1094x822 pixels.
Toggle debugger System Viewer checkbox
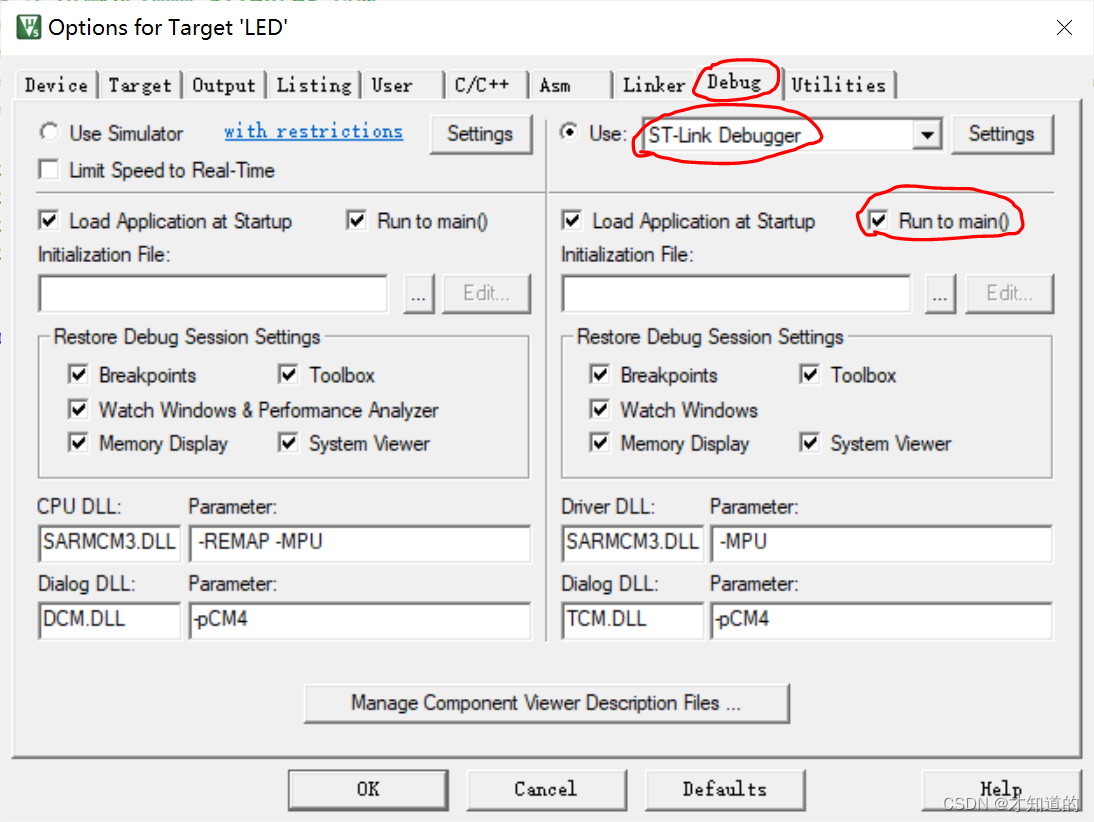pyautogui.click(x=809, y=443)
